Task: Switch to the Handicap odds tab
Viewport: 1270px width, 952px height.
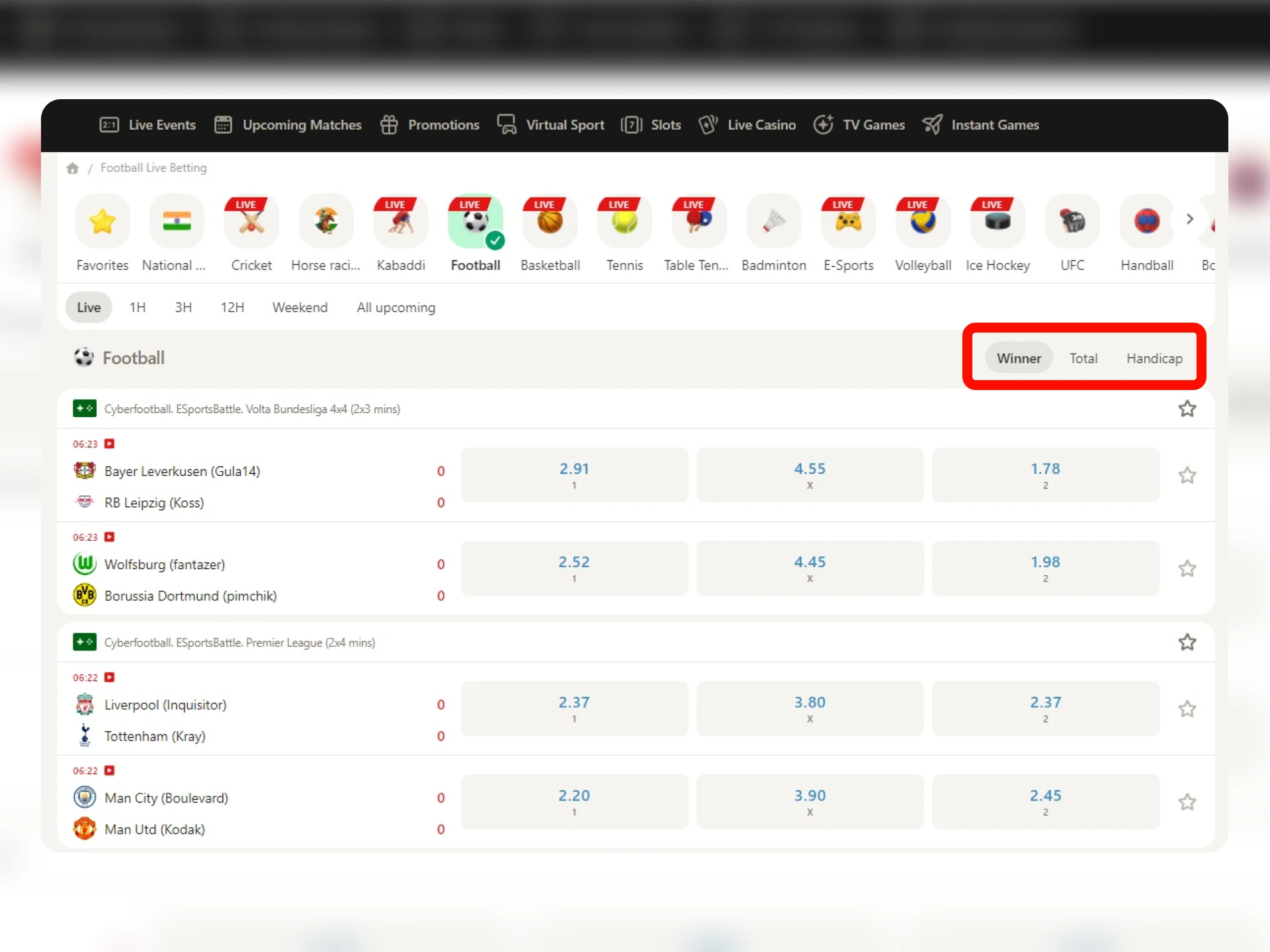Action: click(x=1154, y=358)
